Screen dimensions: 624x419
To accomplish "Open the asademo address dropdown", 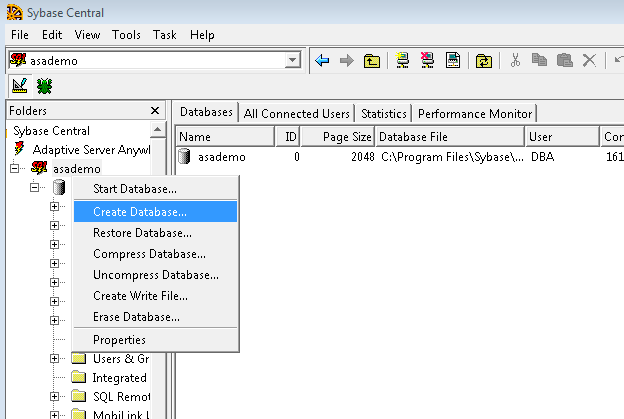I will click(x=292, y=61).
